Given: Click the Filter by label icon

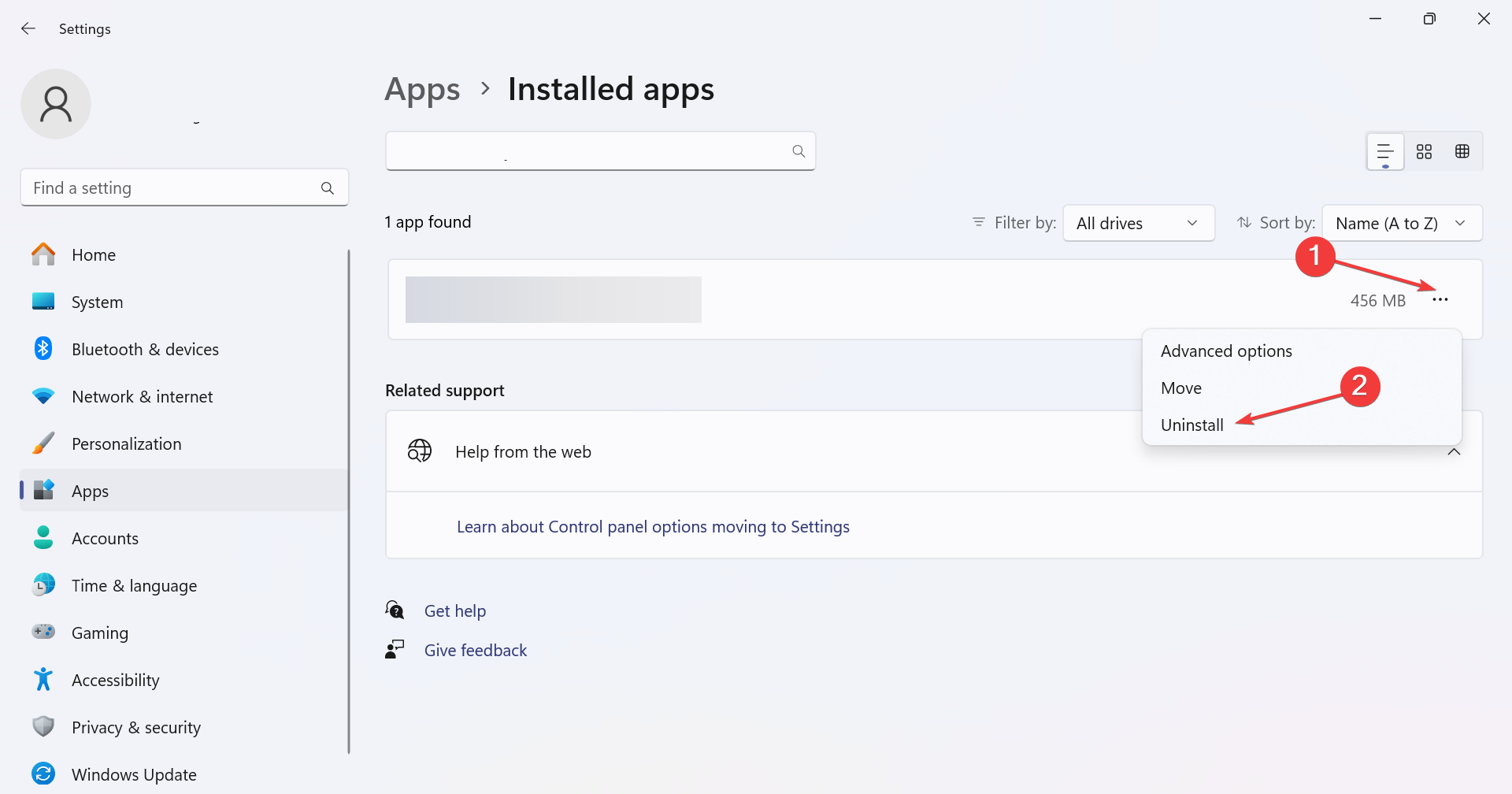Looking at the screenshot, I should point(979,222).
